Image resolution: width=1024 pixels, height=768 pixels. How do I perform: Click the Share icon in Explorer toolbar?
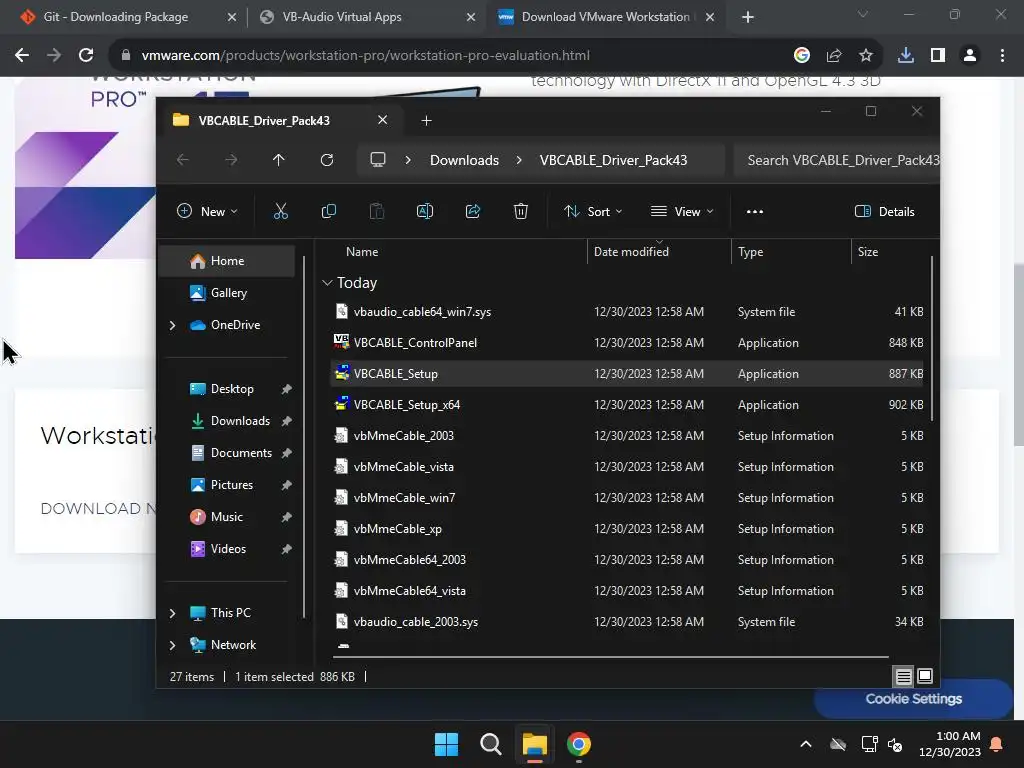click(x=473, y=211)
